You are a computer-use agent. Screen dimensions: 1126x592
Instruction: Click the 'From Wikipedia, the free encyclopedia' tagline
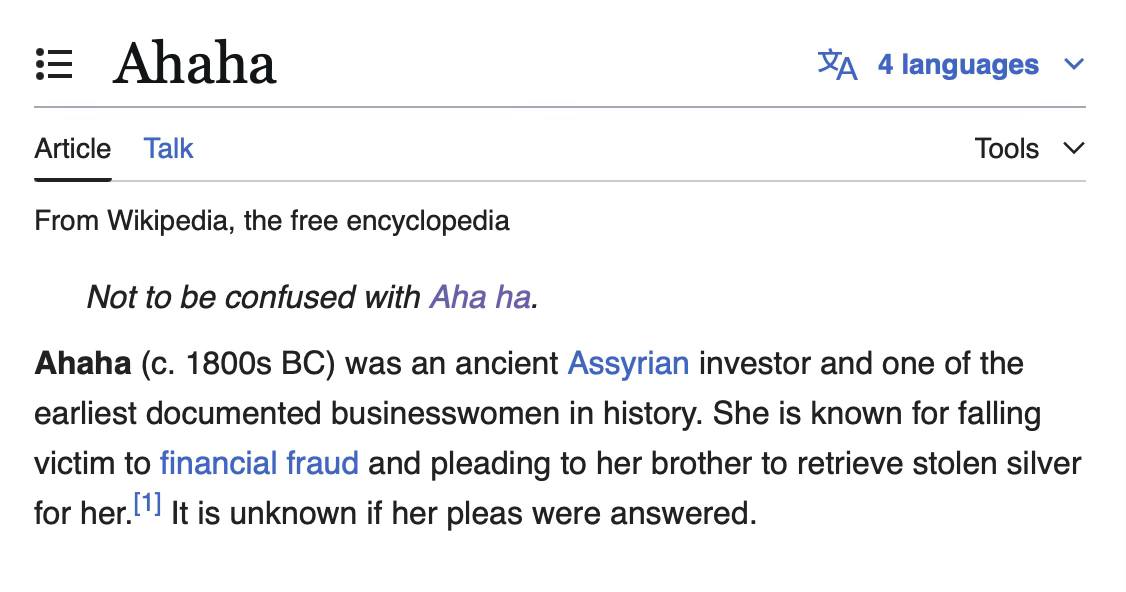[x=272, y=220]
